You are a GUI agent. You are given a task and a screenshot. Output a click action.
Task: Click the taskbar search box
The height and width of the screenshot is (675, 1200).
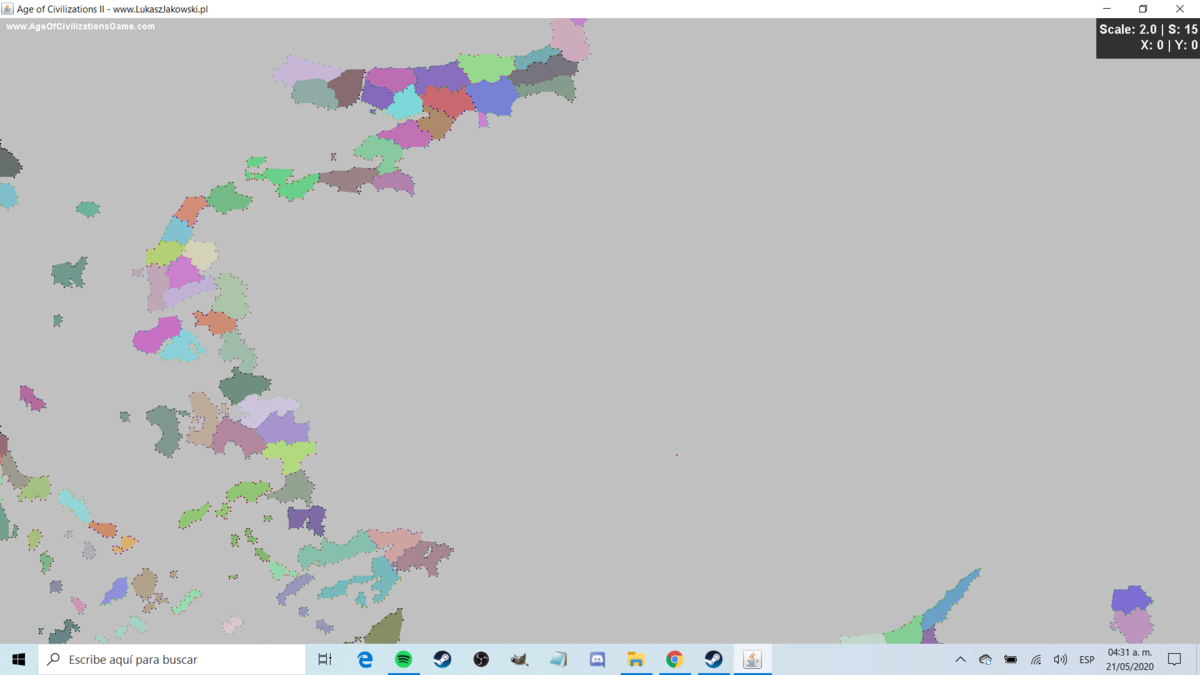(x=172, y=659)
